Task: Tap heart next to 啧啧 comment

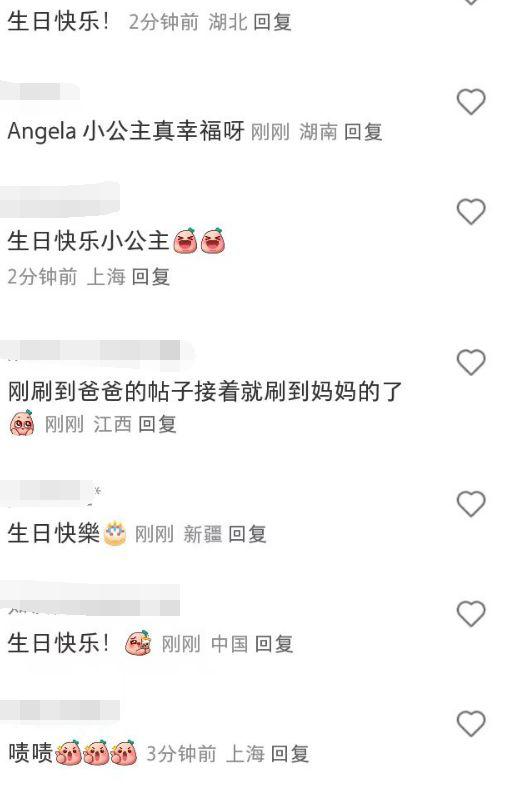Action: pos(471,723)
